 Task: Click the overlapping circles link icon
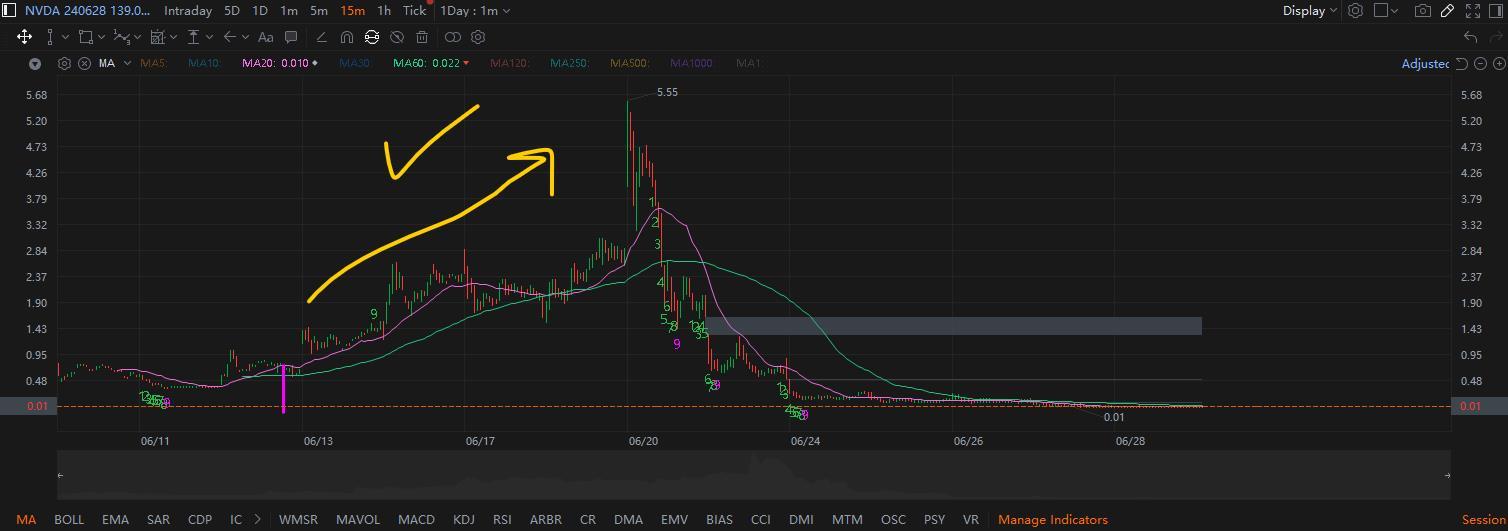coord(453,37)
